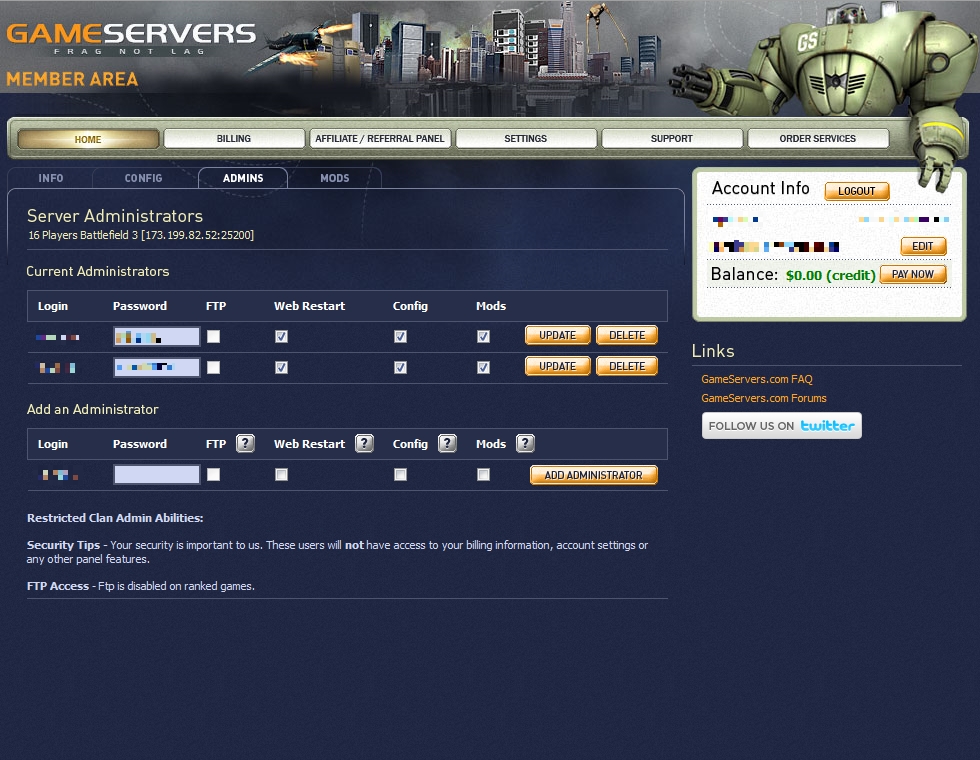This screenshot has height=760, width=980.
Task: Click the Config help question mark icon
Action: 448,444
